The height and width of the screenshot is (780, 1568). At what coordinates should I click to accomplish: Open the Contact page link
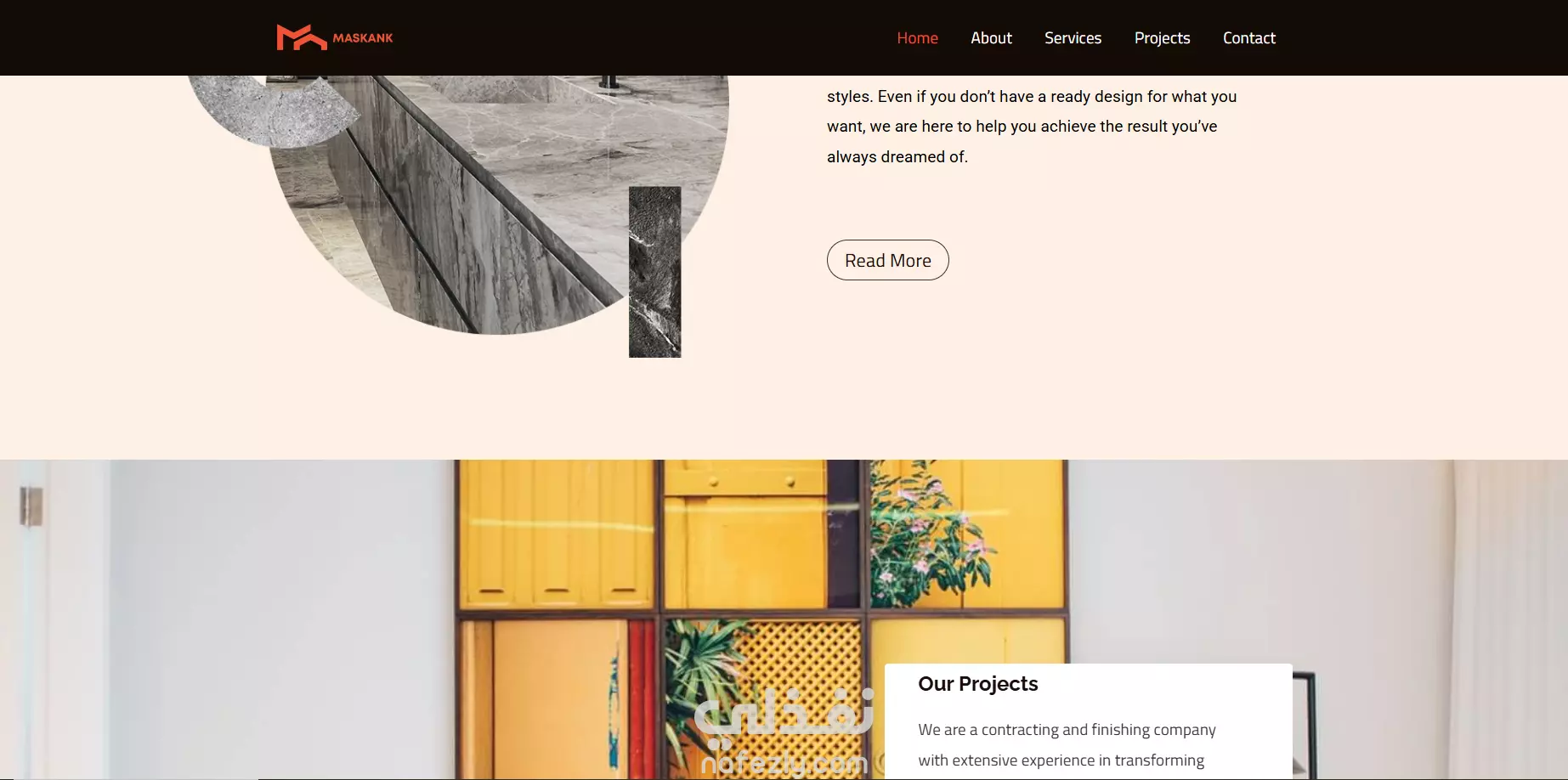point(1248,38)
